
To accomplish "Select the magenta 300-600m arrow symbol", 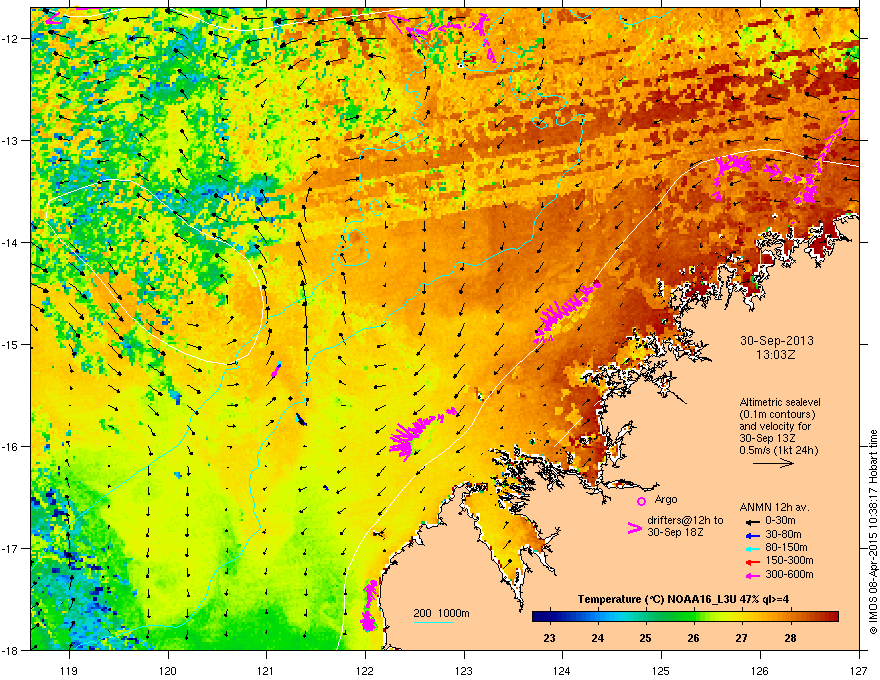I will click(x=751, y=575).
